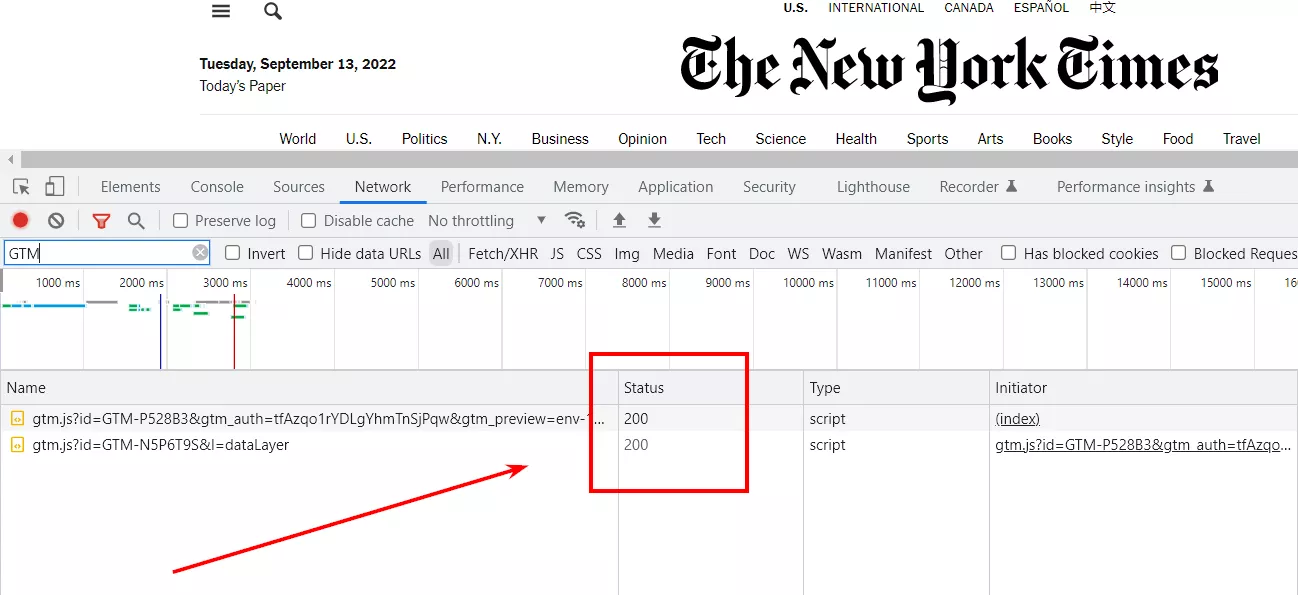Open the Sources tab

pyautogui.click(x=299, y=187)
